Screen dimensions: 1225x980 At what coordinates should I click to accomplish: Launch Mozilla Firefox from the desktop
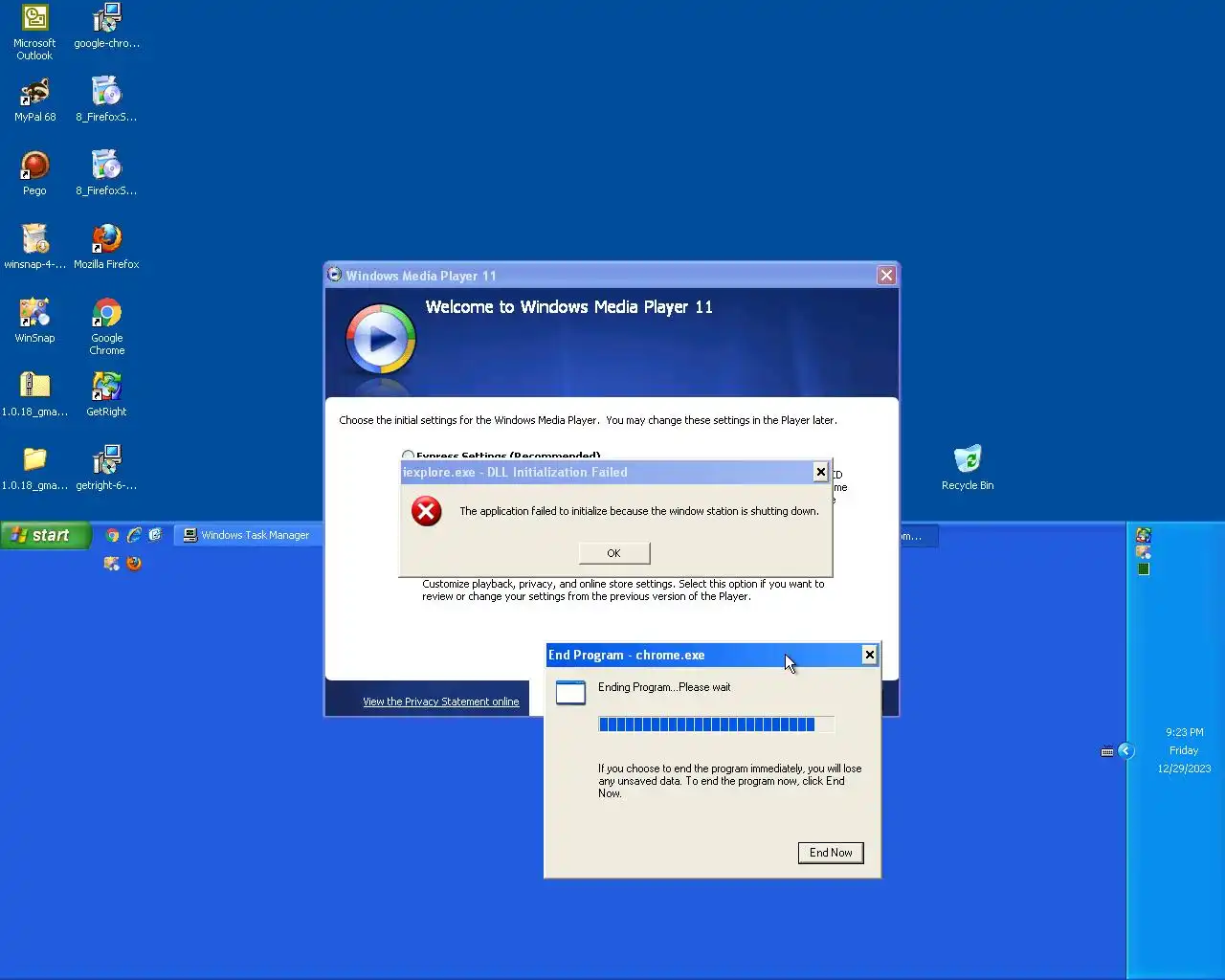tap(106, 248)
